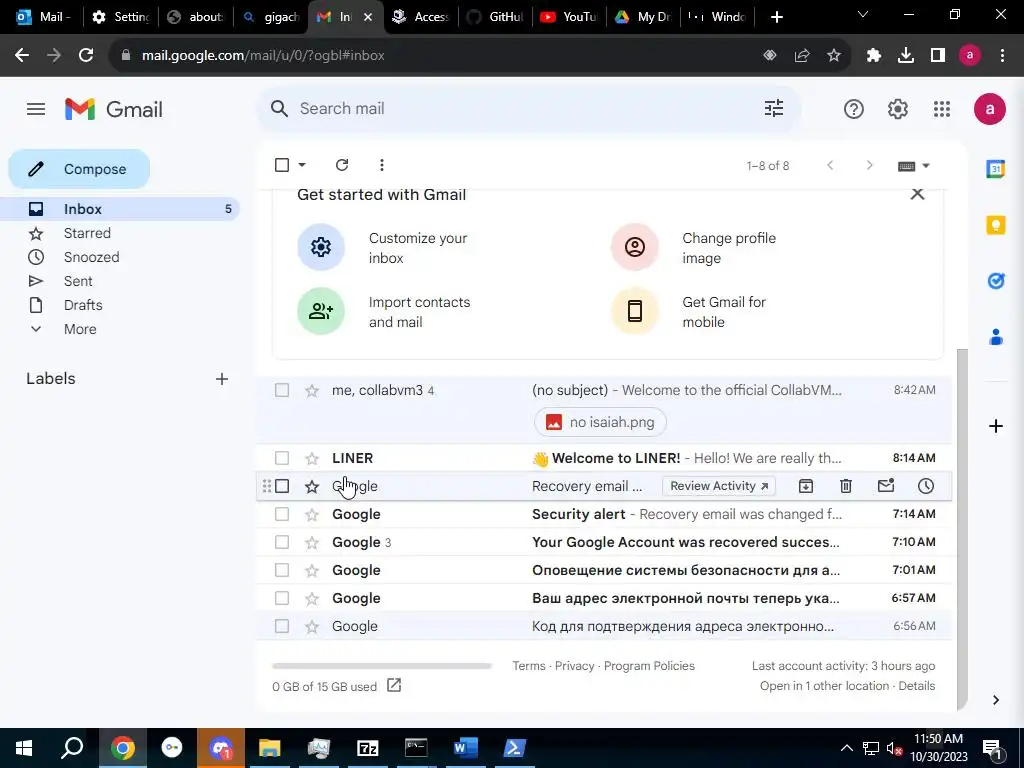Viewport: 1024px width, 768px height.
Task: Click the Import contacts and mail icon
Action: [x=321, y=311]
